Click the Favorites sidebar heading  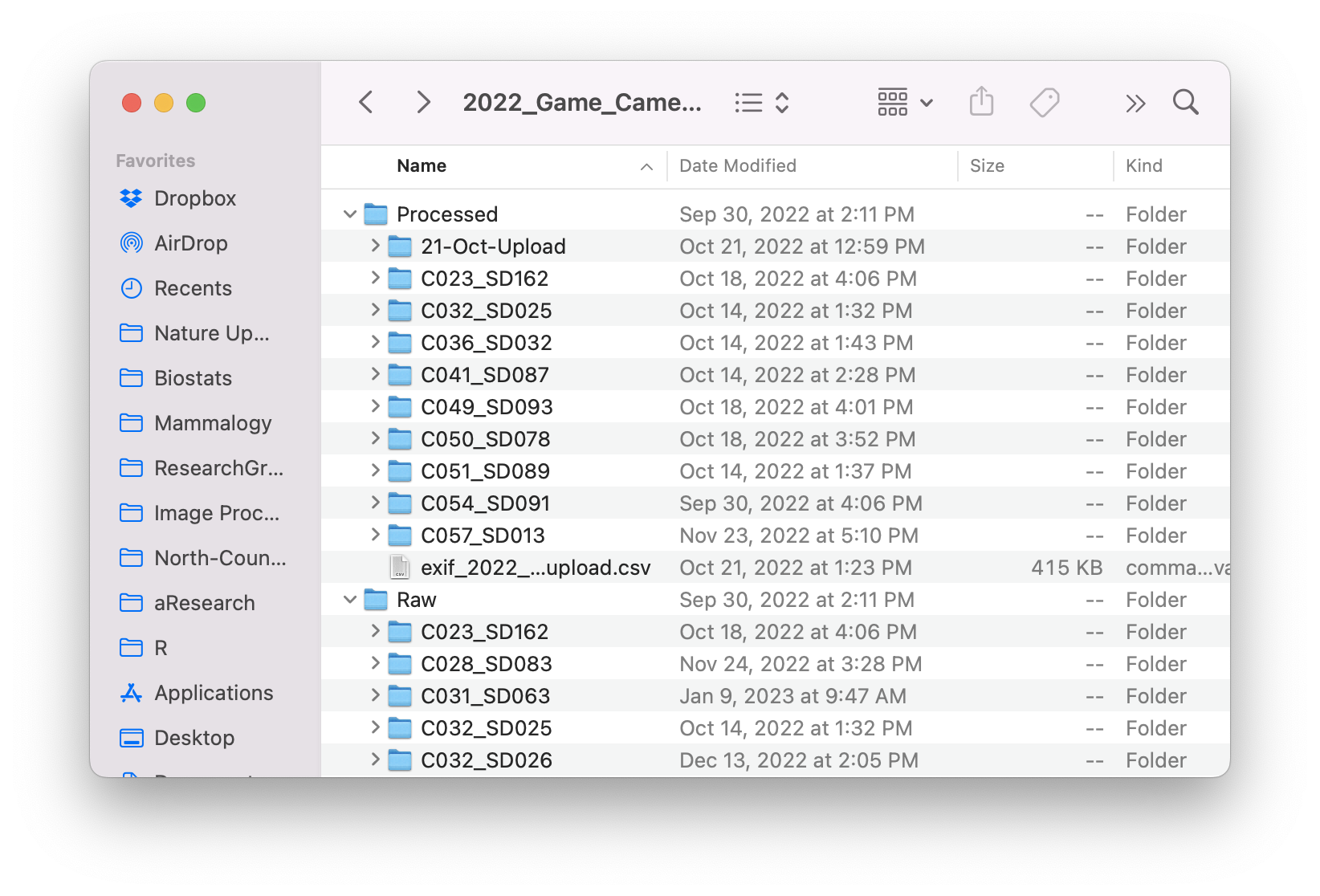coord(156,161)
